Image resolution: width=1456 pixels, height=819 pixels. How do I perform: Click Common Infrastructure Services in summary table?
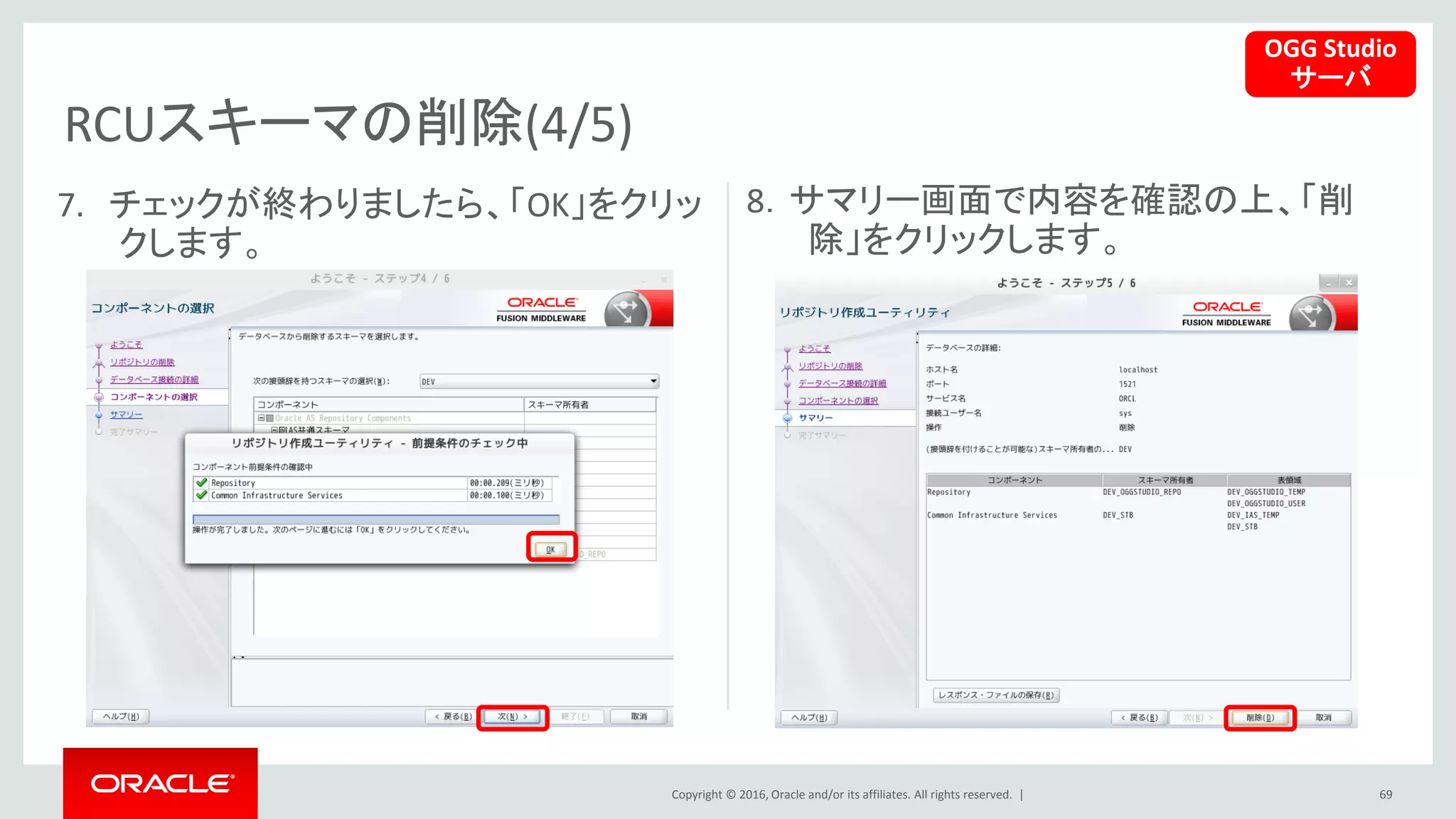point(992,515)
